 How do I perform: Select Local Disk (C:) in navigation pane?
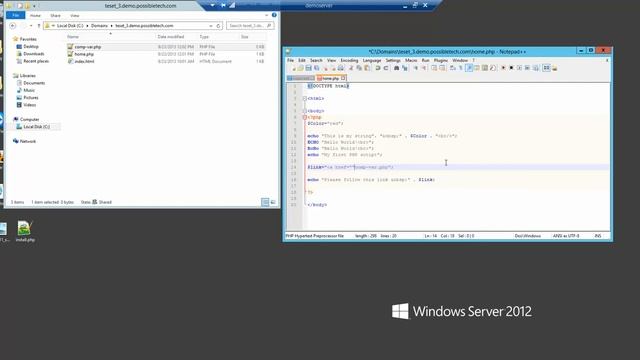coord(36,127)
